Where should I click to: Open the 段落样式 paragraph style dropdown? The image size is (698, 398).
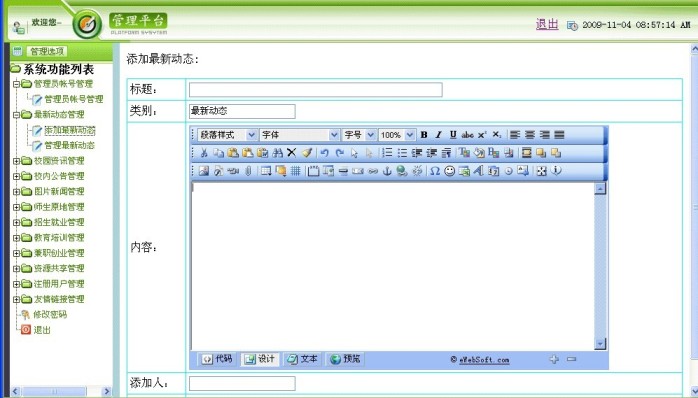point(227,134)
